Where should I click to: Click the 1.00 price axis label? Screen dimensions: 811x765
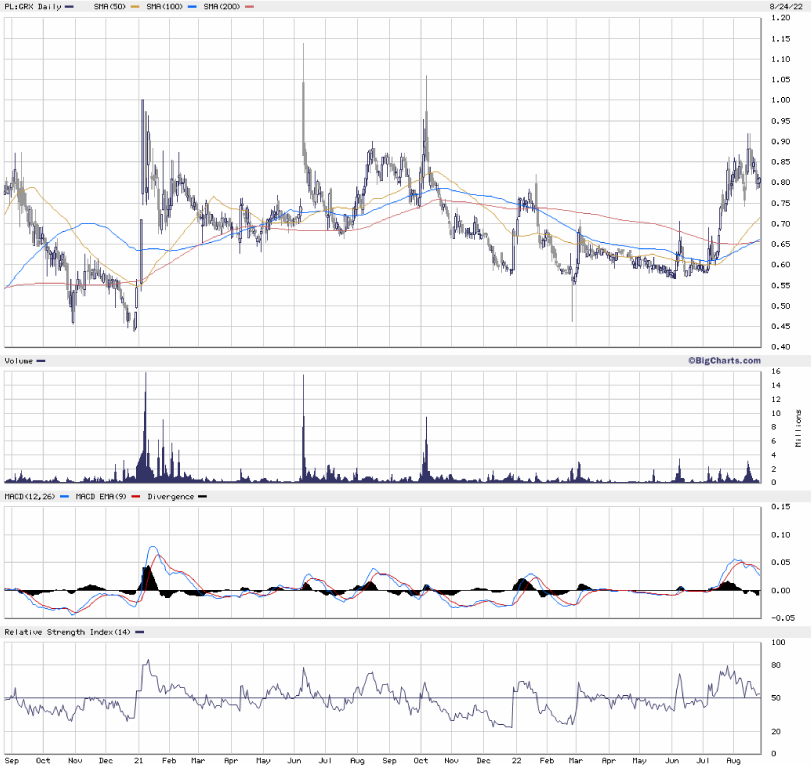(779, 100)
